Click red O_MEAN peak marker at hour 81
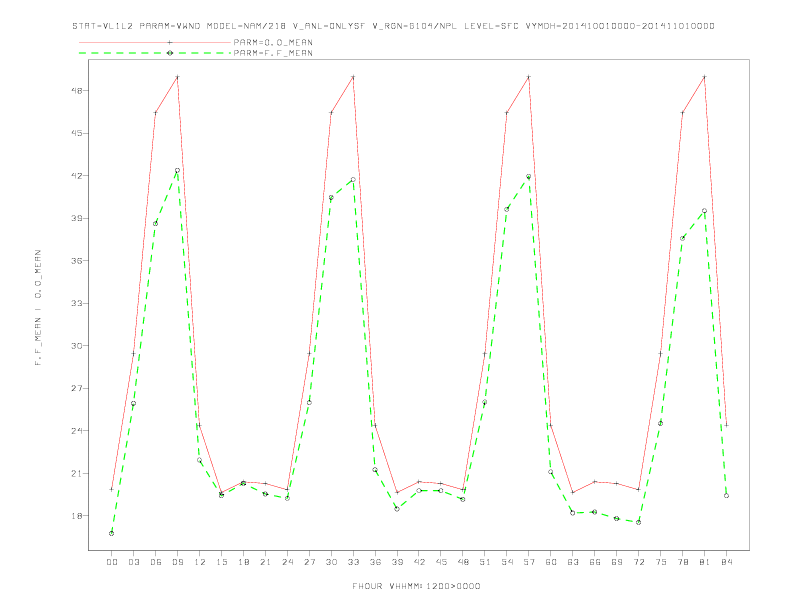This screenshot has height=612, width=792. 705,77
